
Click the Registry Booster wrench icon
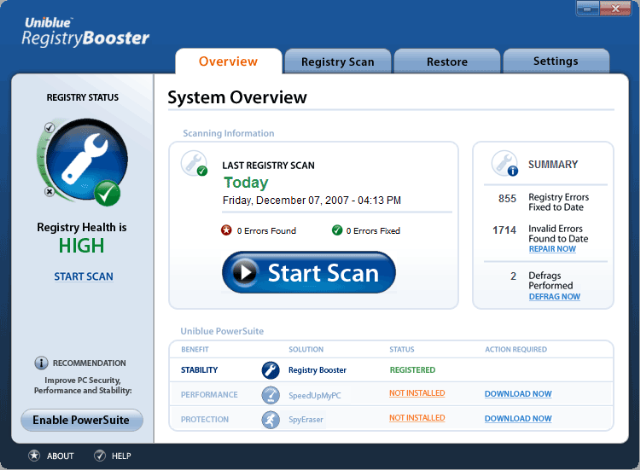tap(270, 370)
